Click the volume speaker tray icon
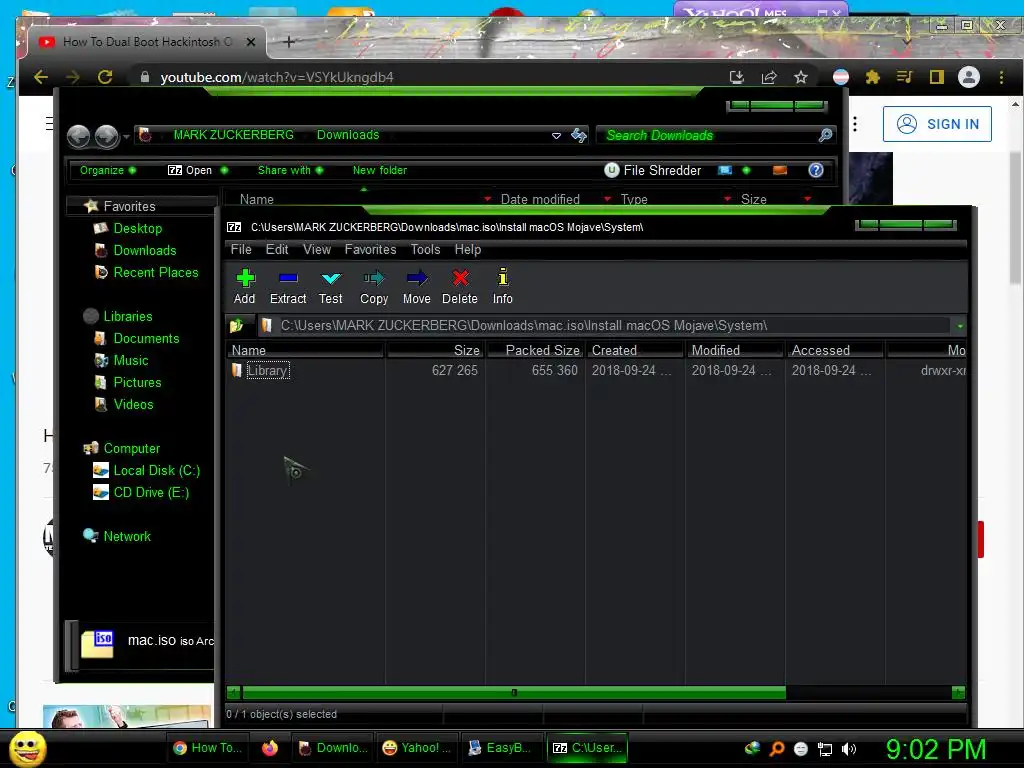The width and height of the screenshot is (1024, 768). pos(849,749)
